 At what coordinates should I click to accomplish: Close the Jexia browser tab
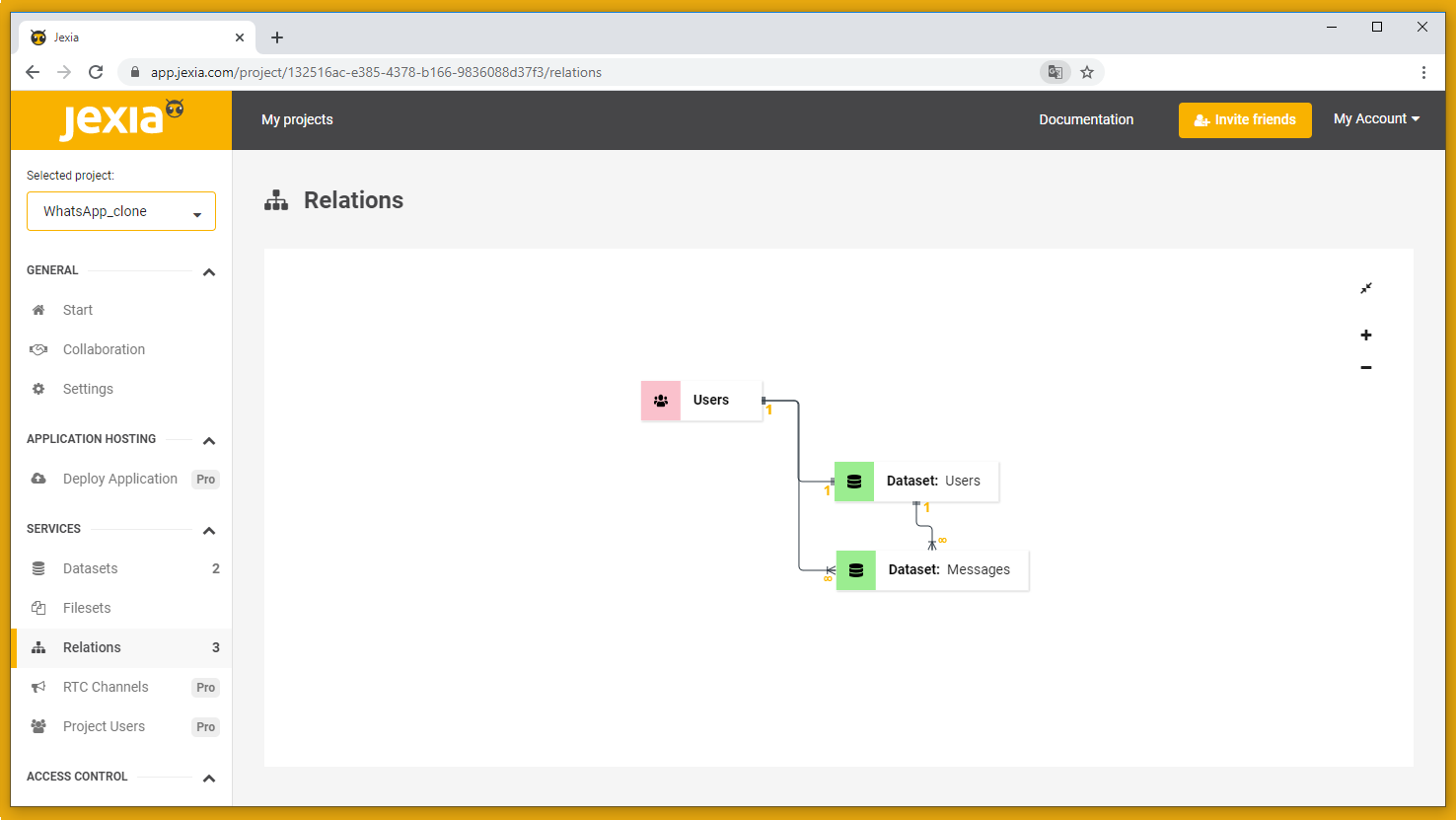point(240,37)
